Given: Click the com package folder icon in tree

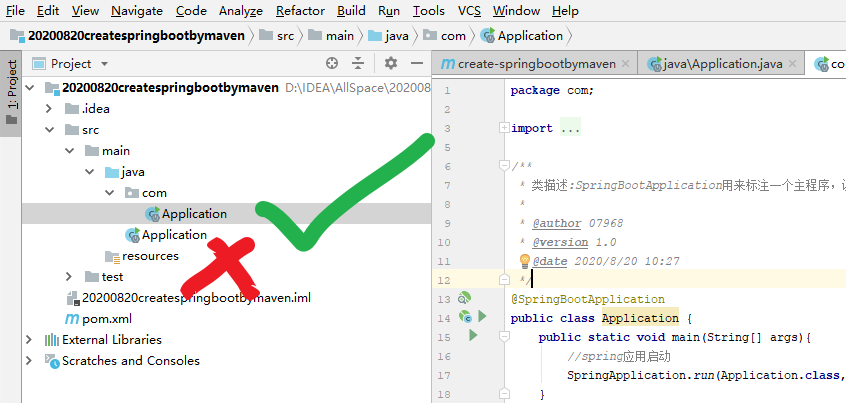Looking at the screenshot, I should tap(132, 193).
